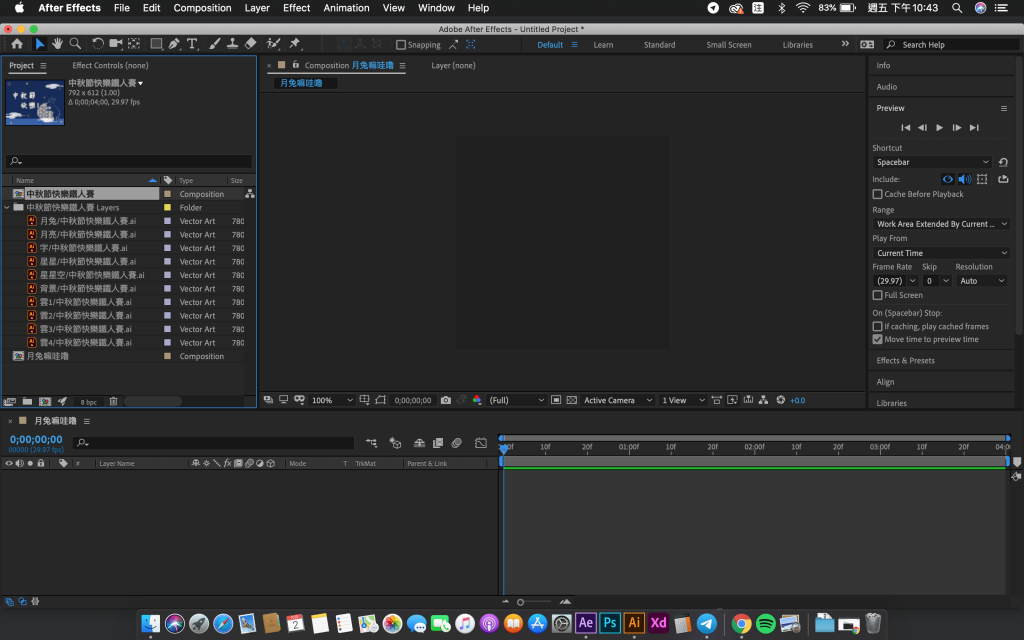Click the exposure value +0.0

point(797,400)
